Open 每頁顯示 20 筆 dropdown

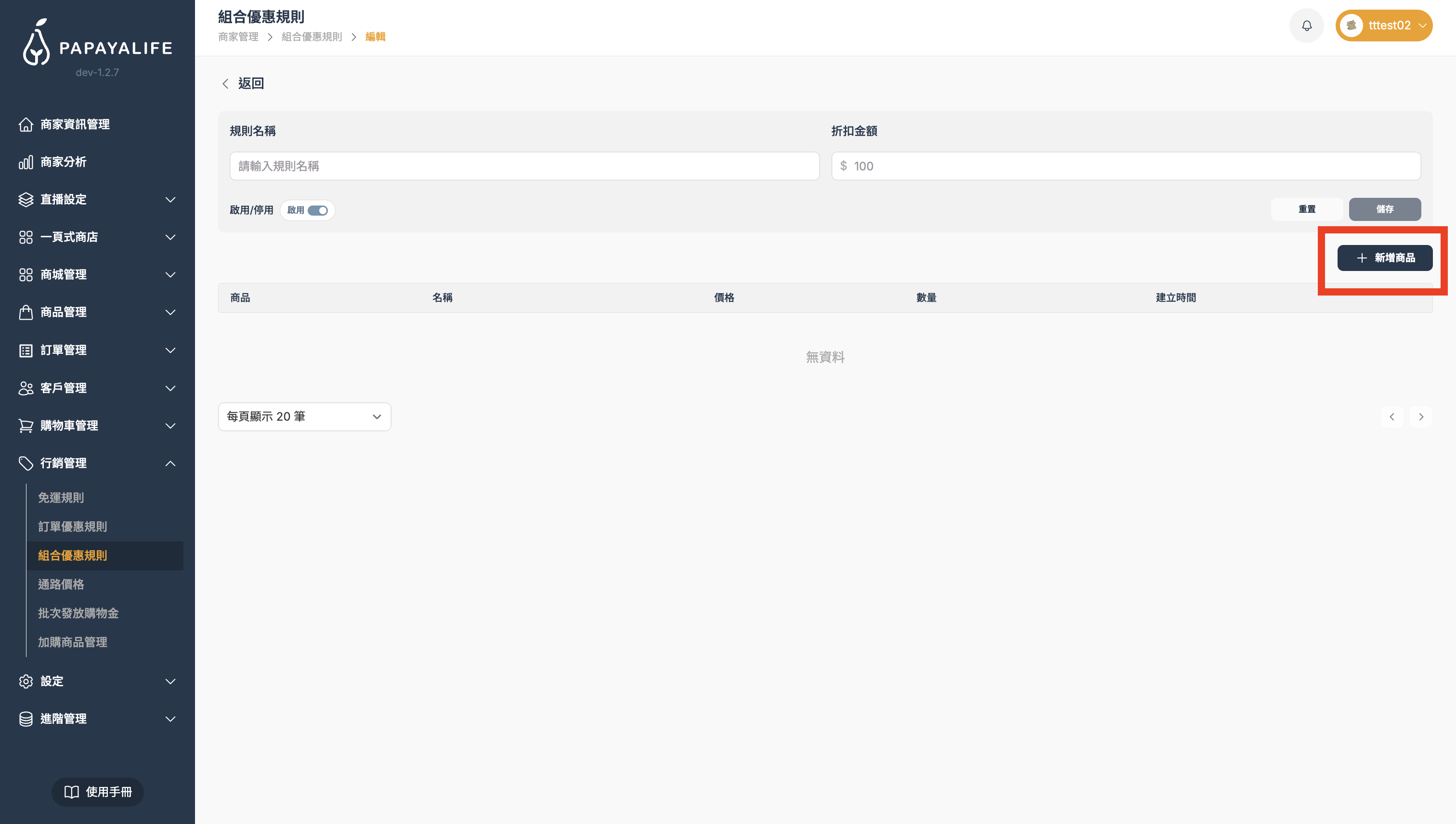304,416
